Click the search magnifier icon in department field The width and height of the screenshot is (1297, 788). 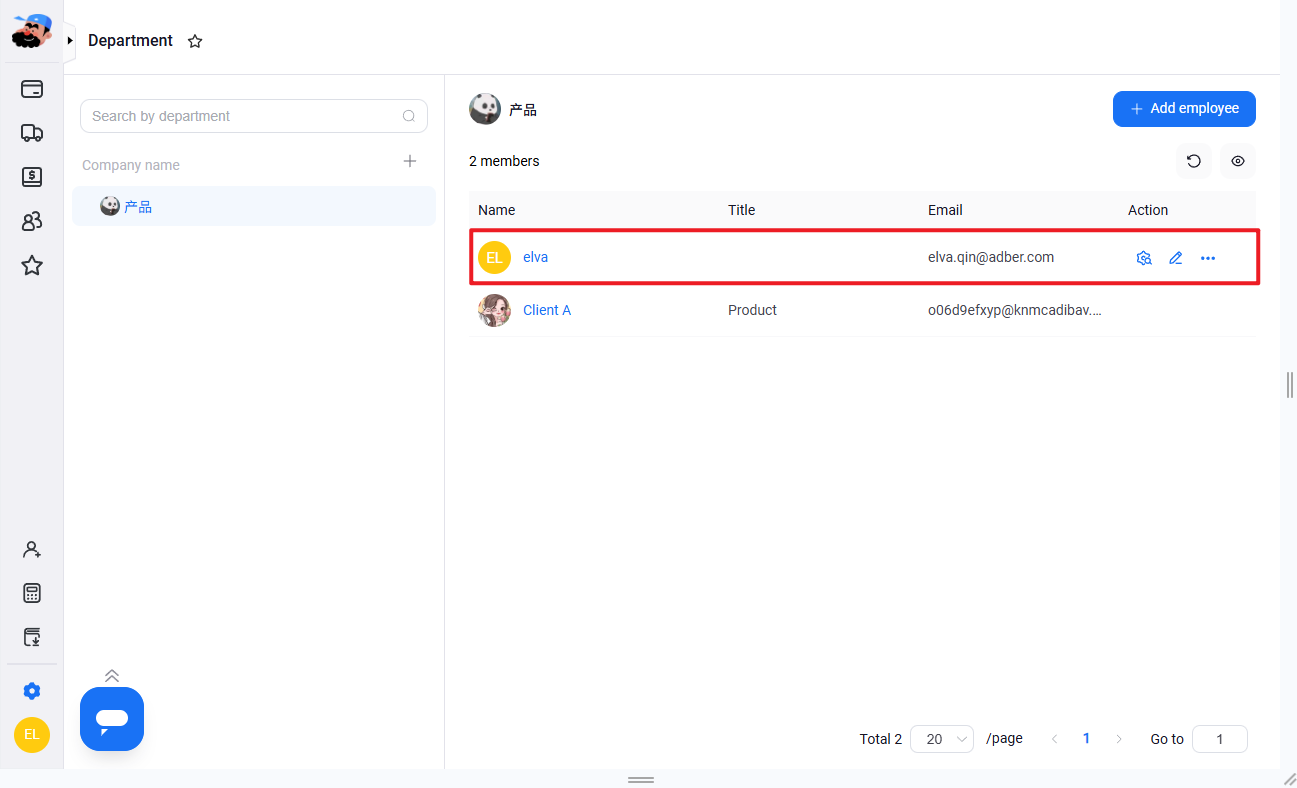coord(409,116)
